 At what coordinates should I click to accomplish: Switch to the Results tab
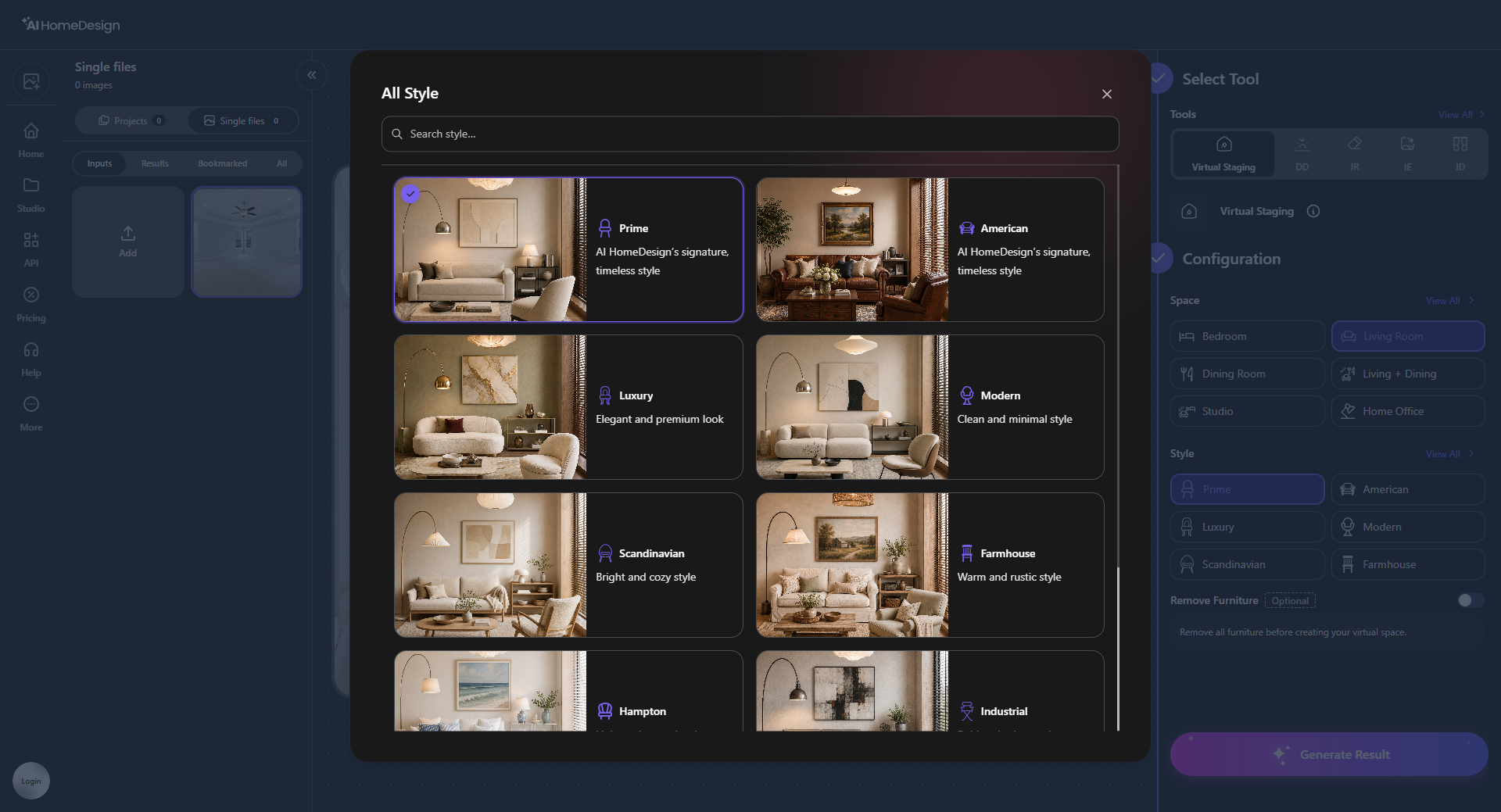click(x=155, y=163)
